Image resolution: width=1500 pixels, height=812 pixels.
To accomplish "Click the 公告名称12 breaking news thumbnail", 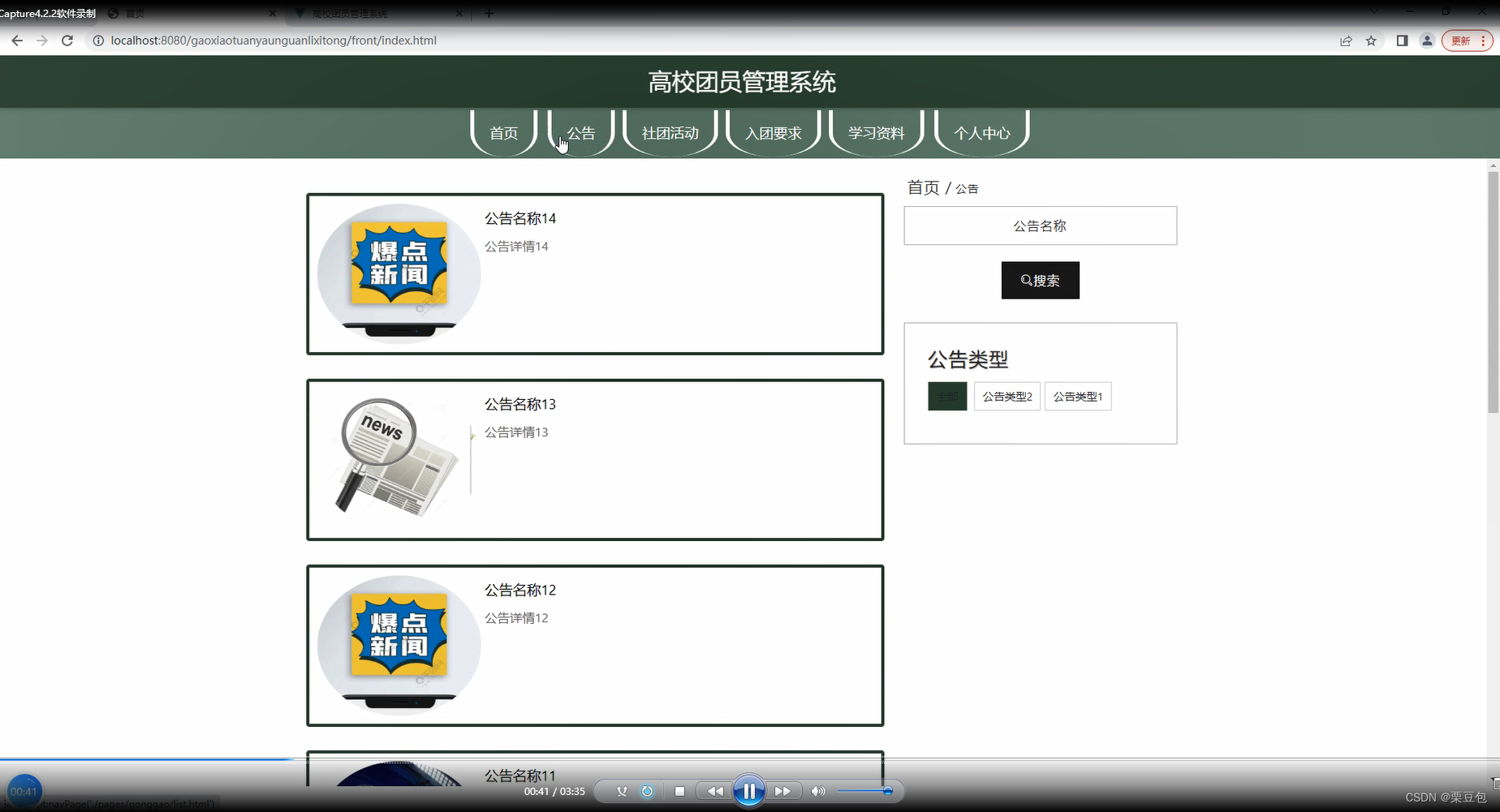I will click(399, 645).
